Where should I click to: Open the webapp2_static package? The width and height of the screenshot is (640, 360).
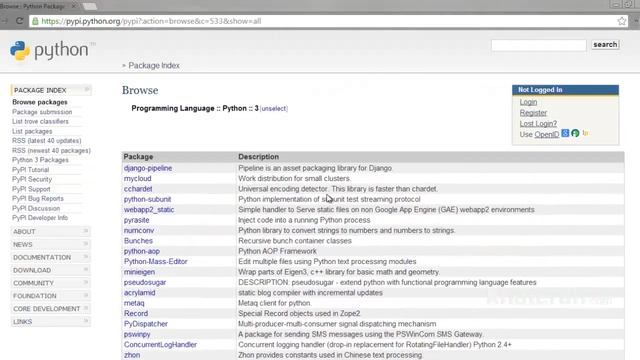pos(149,209)
